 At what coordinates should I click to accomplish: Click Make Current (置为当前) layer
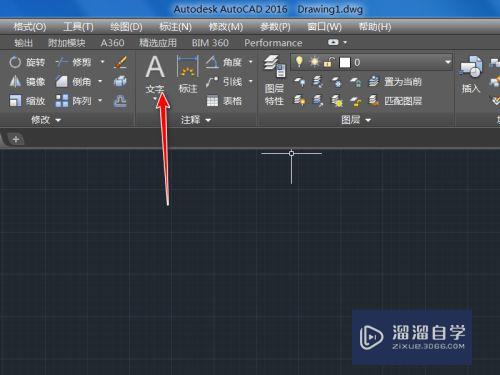point(395,82)
